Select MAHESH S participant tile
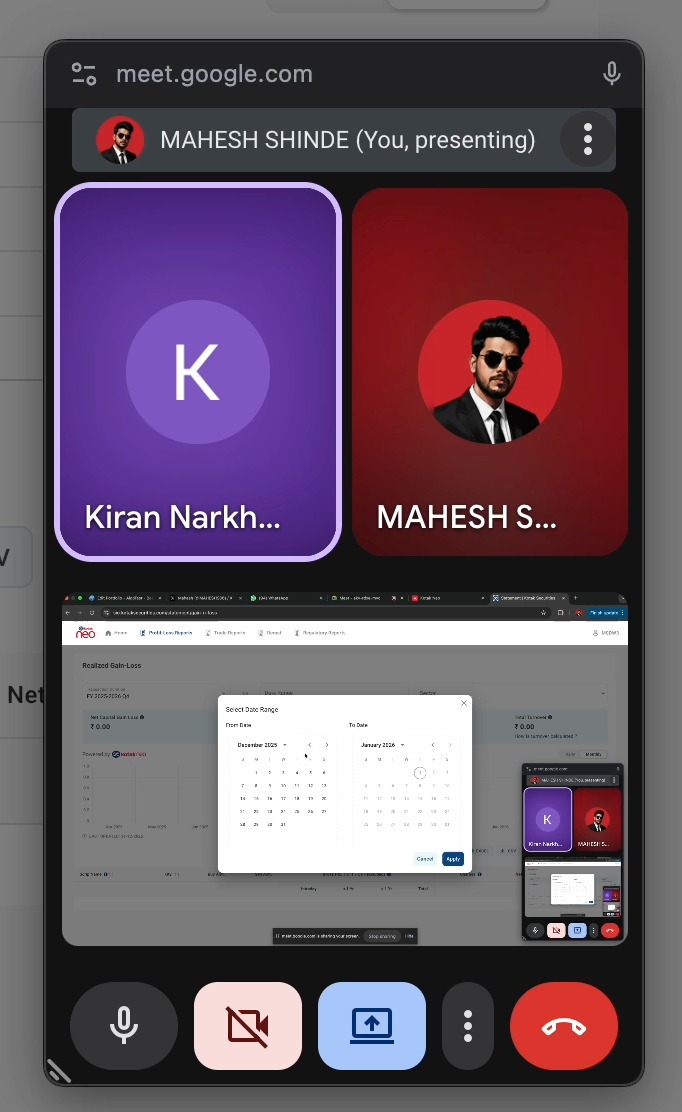 [x=490, y=372]
